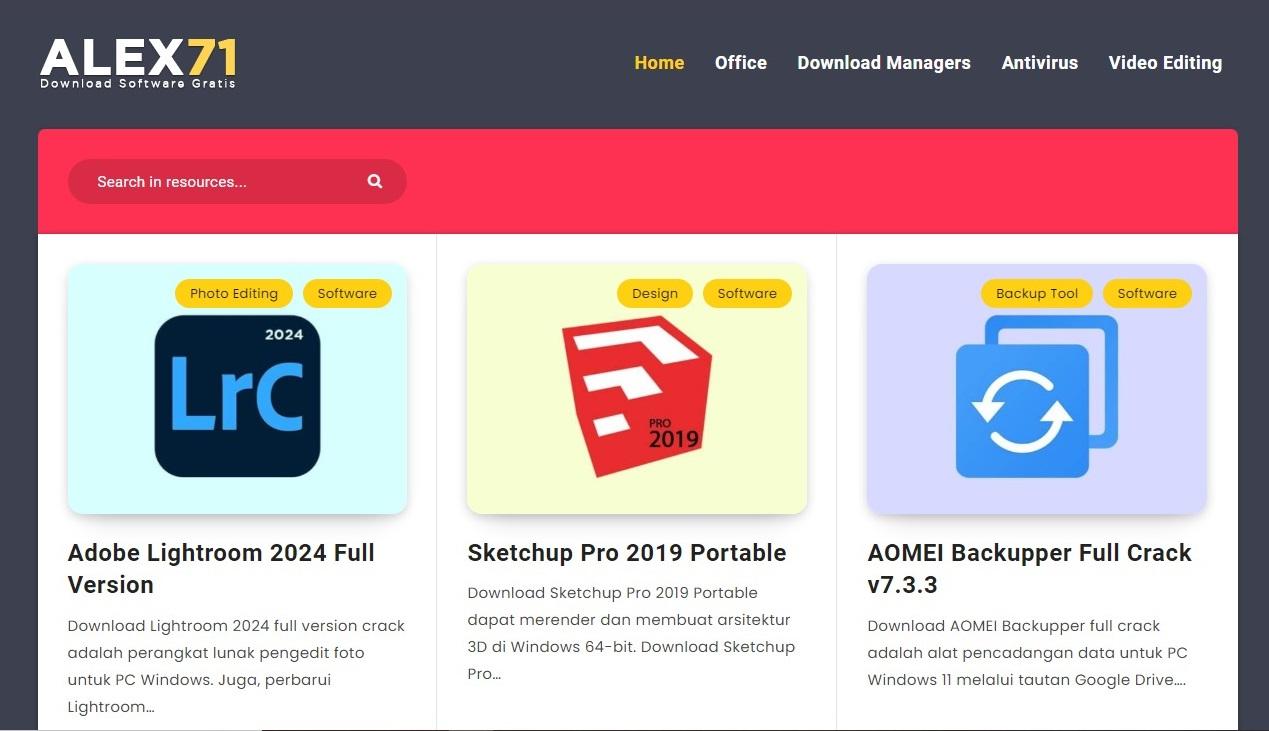Open the Antivirus menu item
This screenshot has width=1269, height=731.
click(x=1040, y=62)
